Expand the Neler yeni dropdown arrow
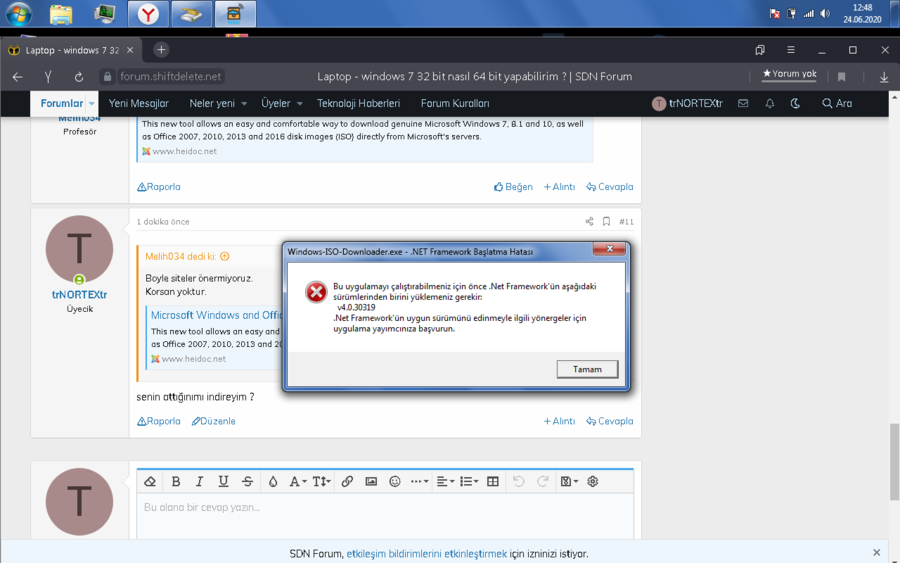The image size is (900, 563). click(x=244, y=104)
